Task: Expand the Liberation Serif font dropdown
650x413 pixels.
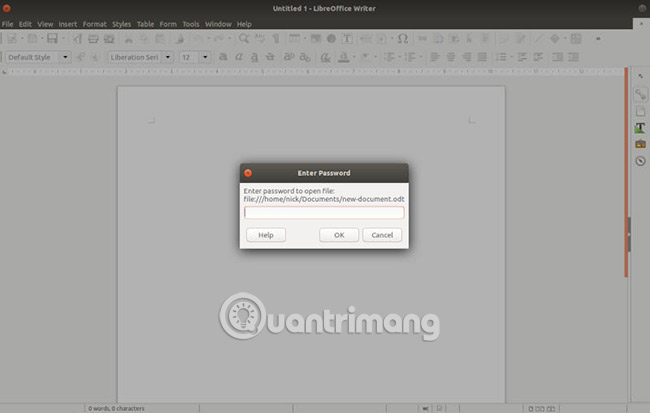Action: pos(167,57)
